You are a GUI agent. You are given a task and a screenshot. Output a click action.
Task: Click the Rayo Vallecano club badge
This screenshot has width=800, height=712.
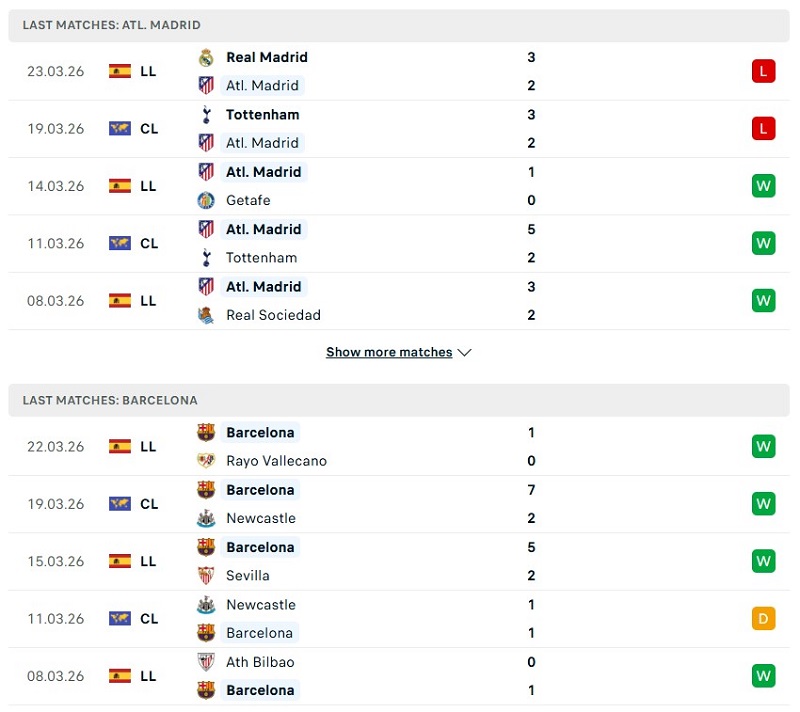206,461
